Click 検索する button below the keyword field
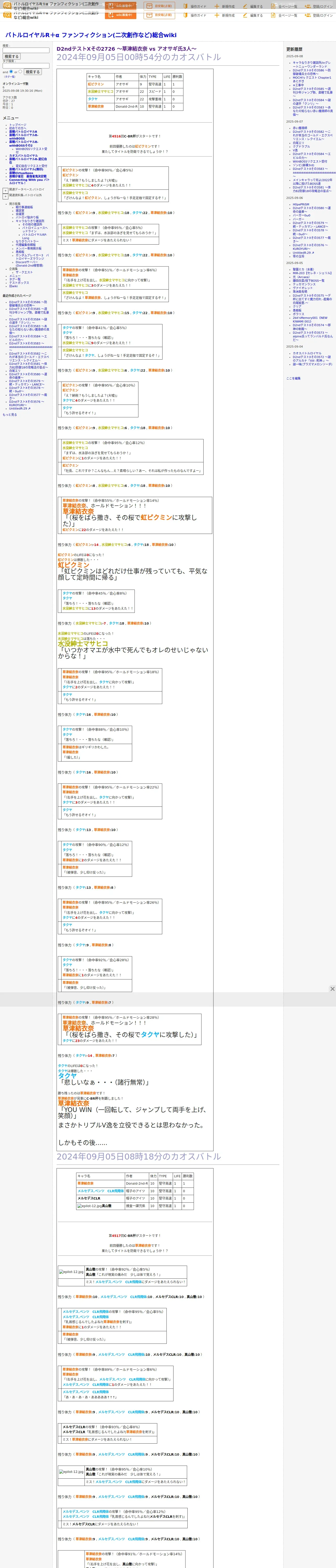336x1568 pixels. pyautogui.click(x=12, y=57)
